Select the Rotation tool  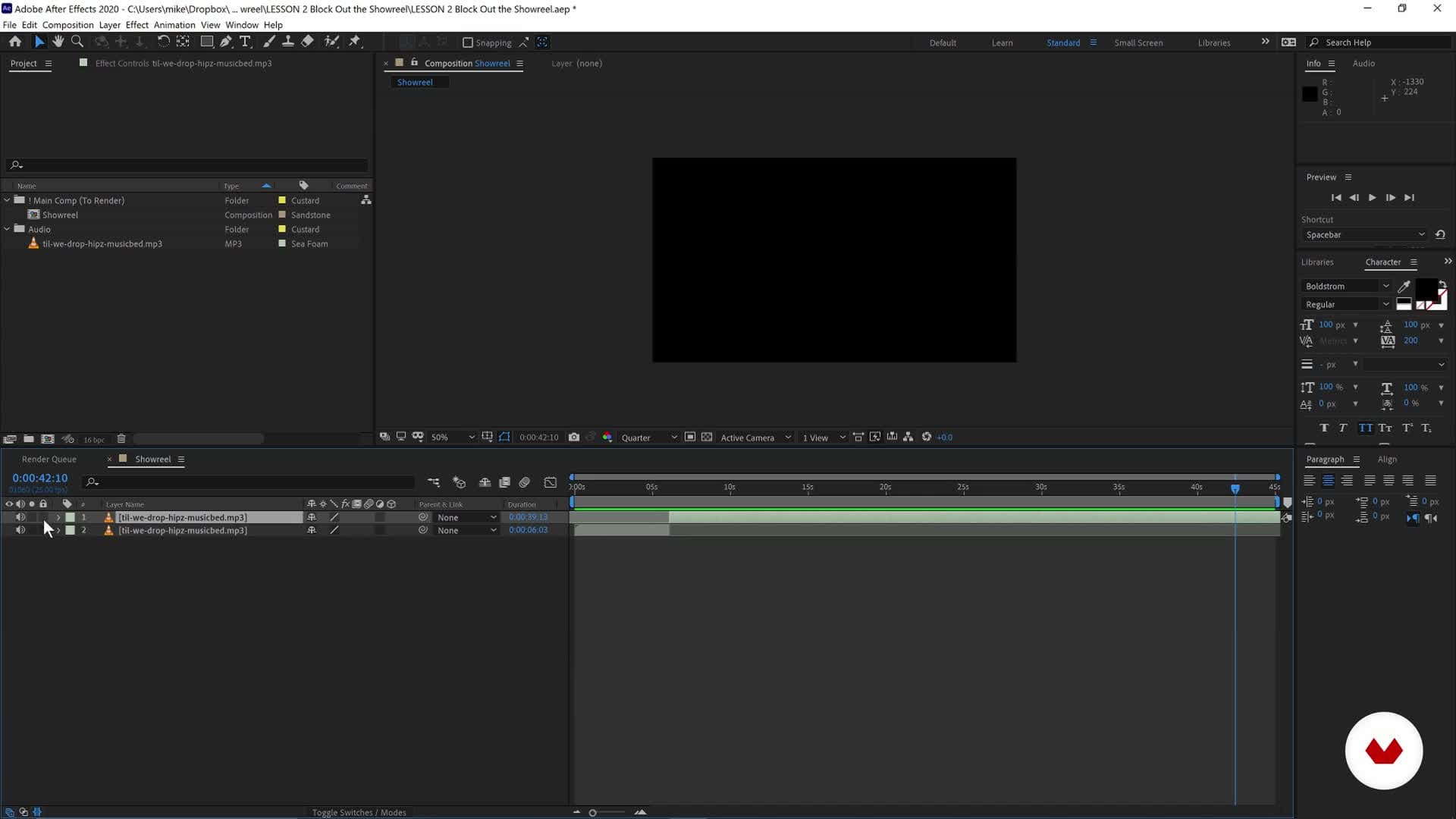tap(163, 42)
